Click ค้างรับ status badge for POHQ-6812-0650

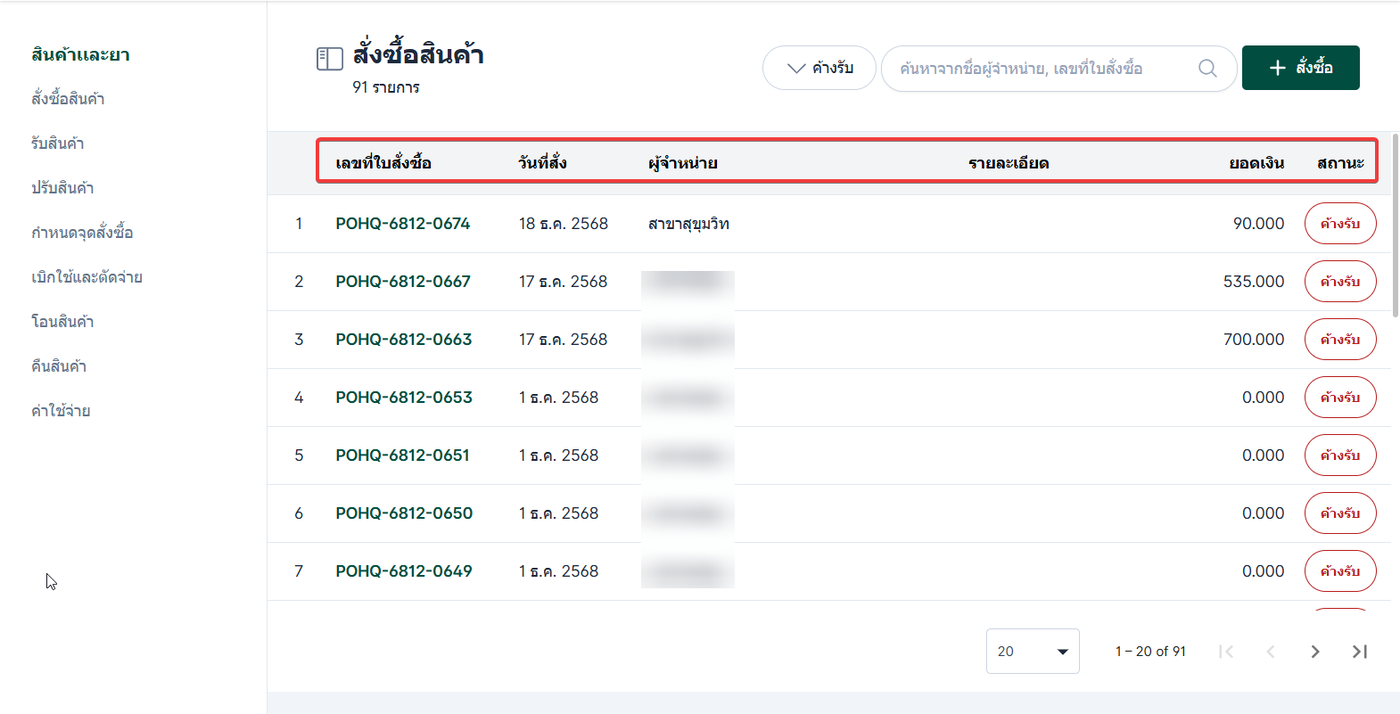pyautogui.click(x=1340, y=513)
